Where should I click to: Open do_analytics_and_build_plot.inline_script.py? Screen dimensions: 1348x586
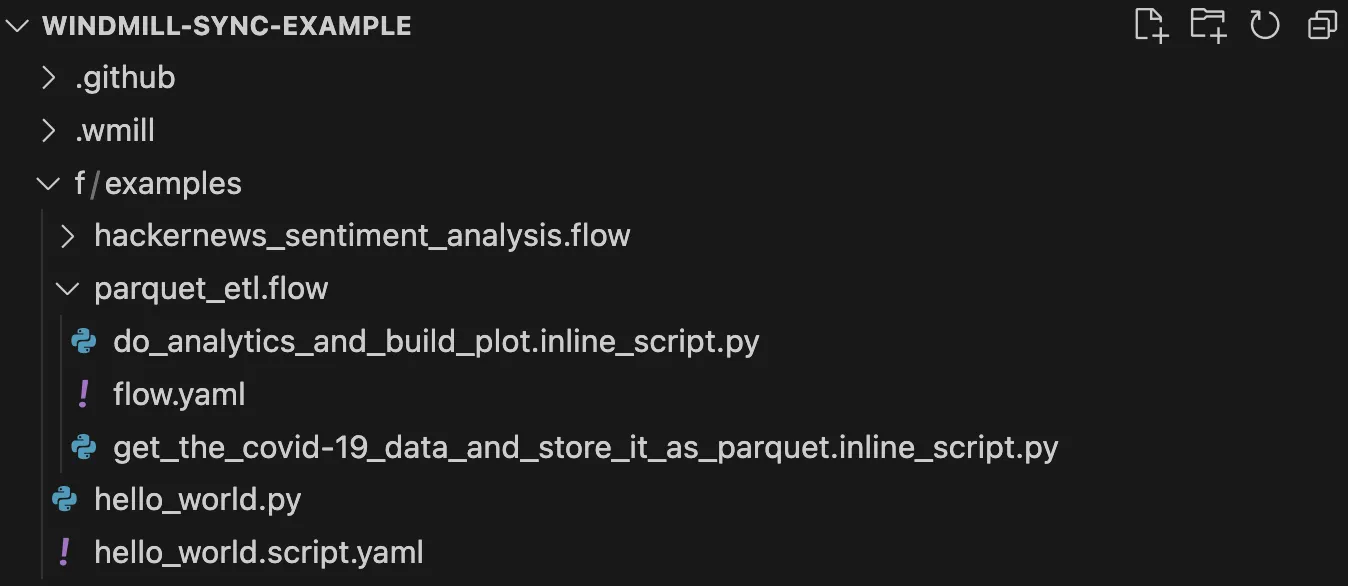[x=436, y=342]
